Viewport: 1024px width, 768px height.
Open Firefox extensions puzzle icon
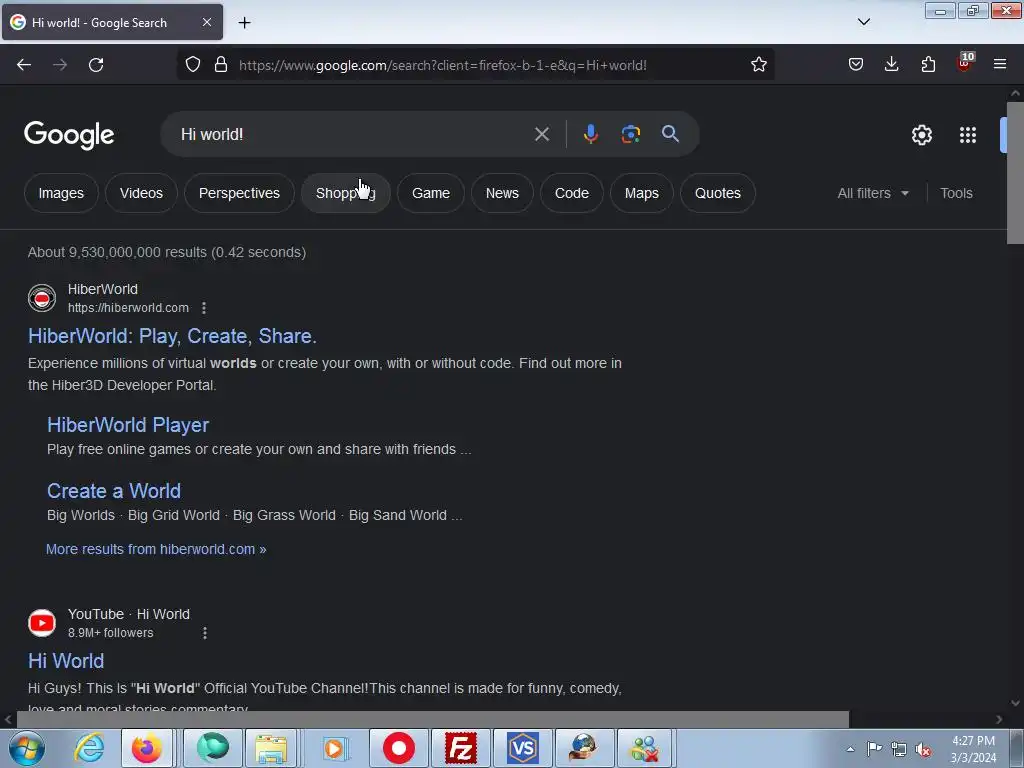pos(928,65)
